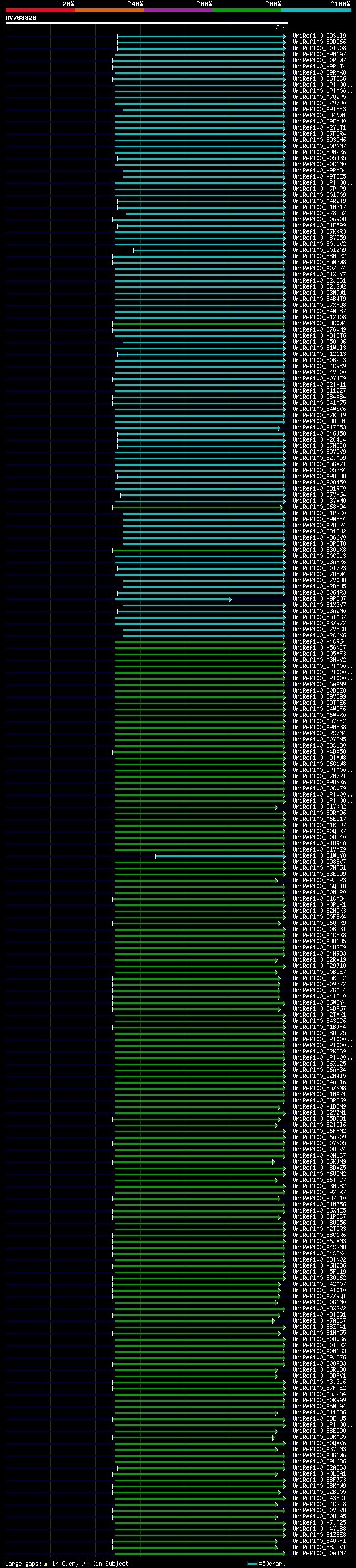
Task: Click the purple ~60% identity legend segment
Action: pyautogui.click(x=177, y=10)
